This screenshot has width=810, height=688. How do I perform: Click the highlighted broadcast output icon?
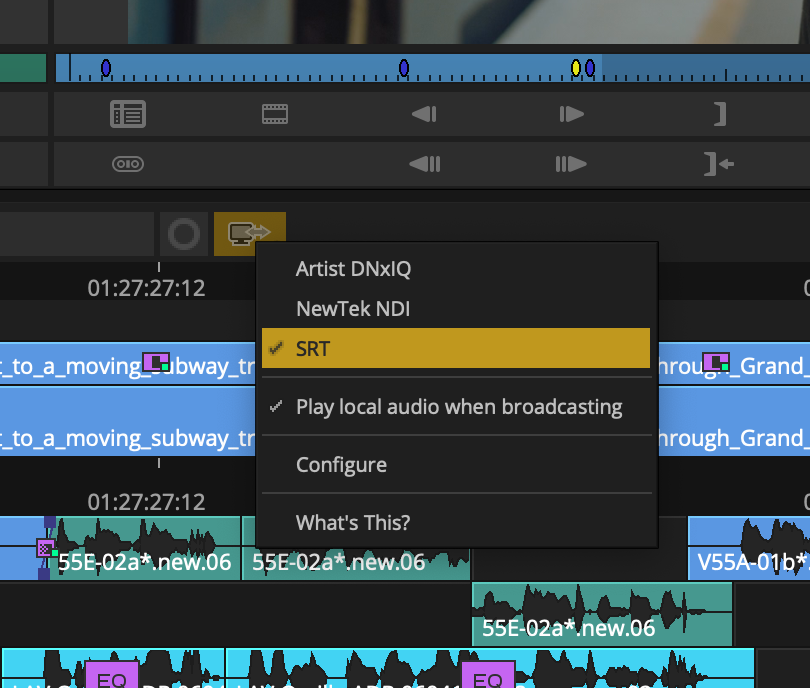click(x=249, y=232)
